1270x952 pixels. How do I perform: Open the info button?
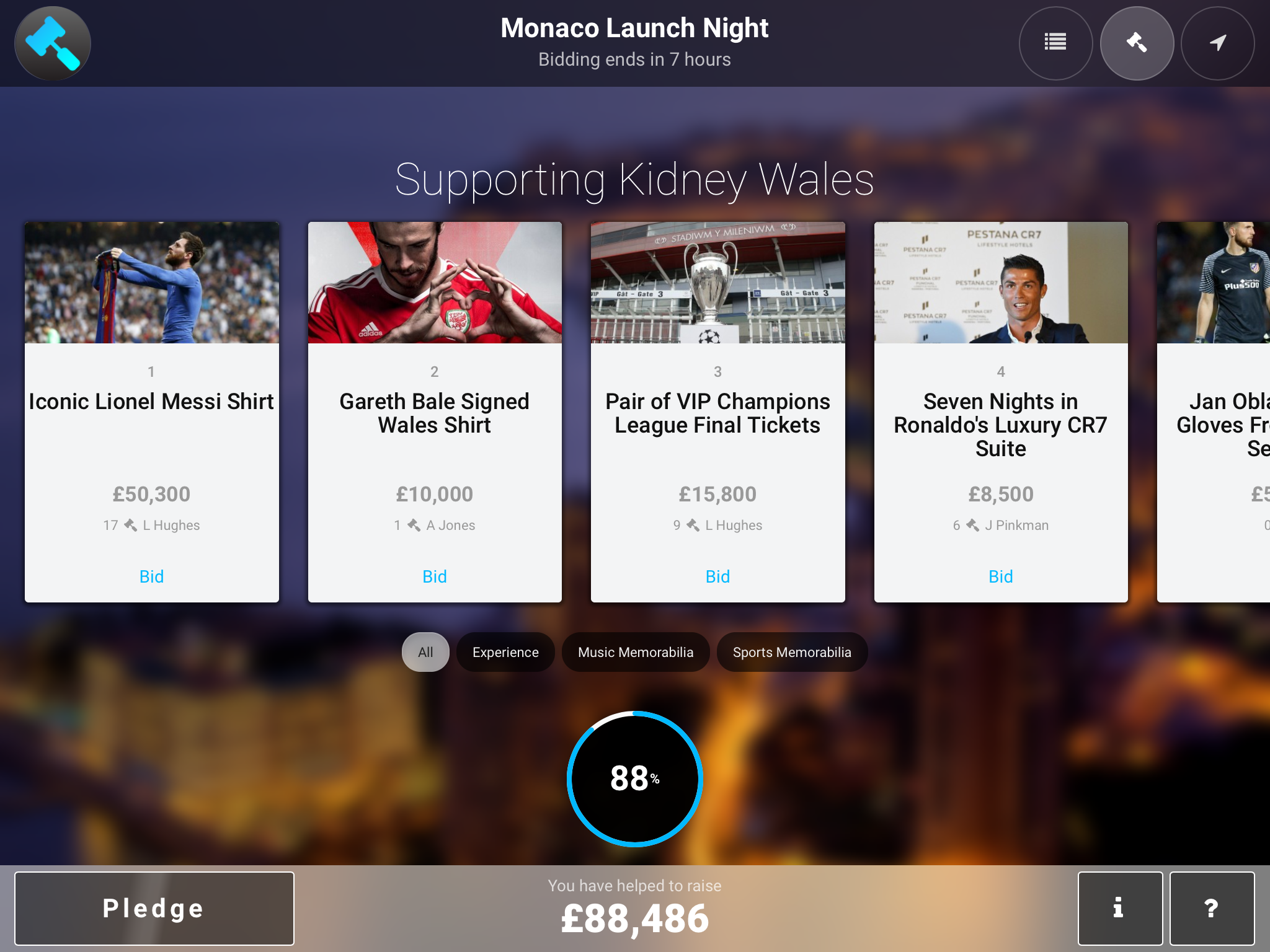click(x=1120, y=908)
